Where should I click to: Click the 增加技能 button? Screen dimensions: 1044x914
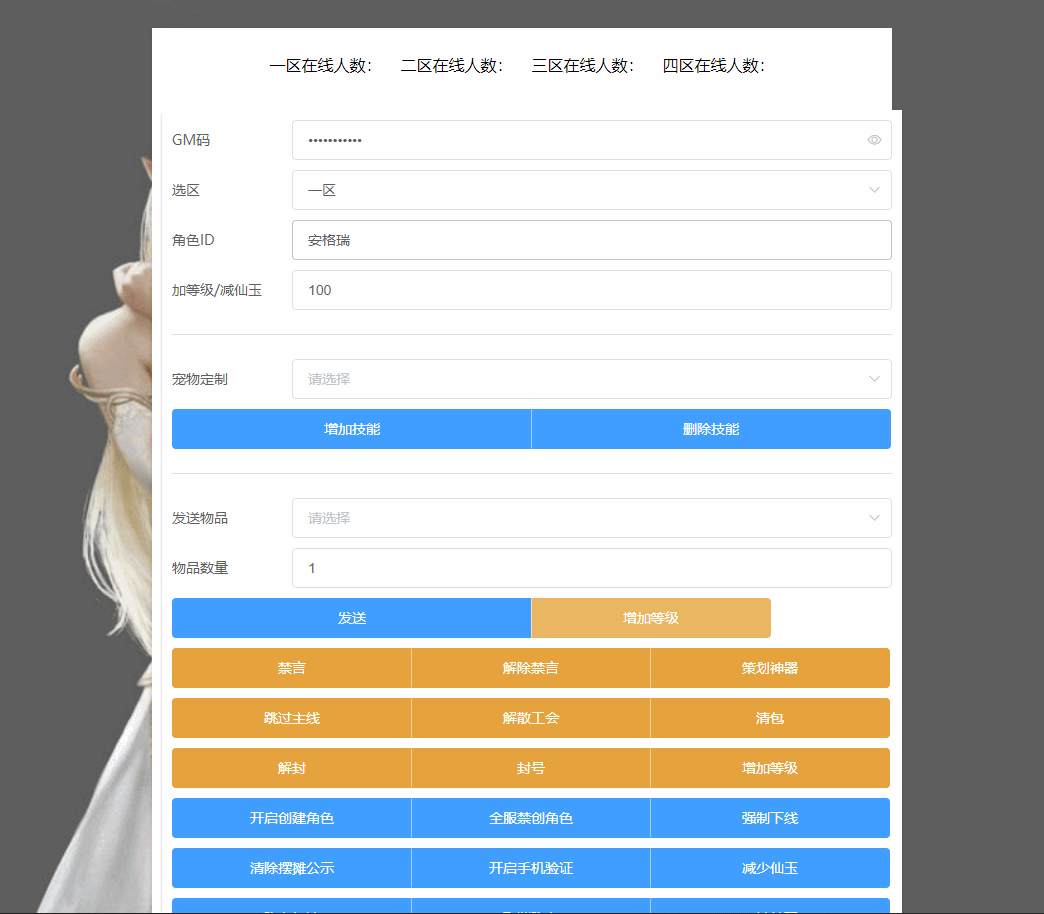pos(351,428)
